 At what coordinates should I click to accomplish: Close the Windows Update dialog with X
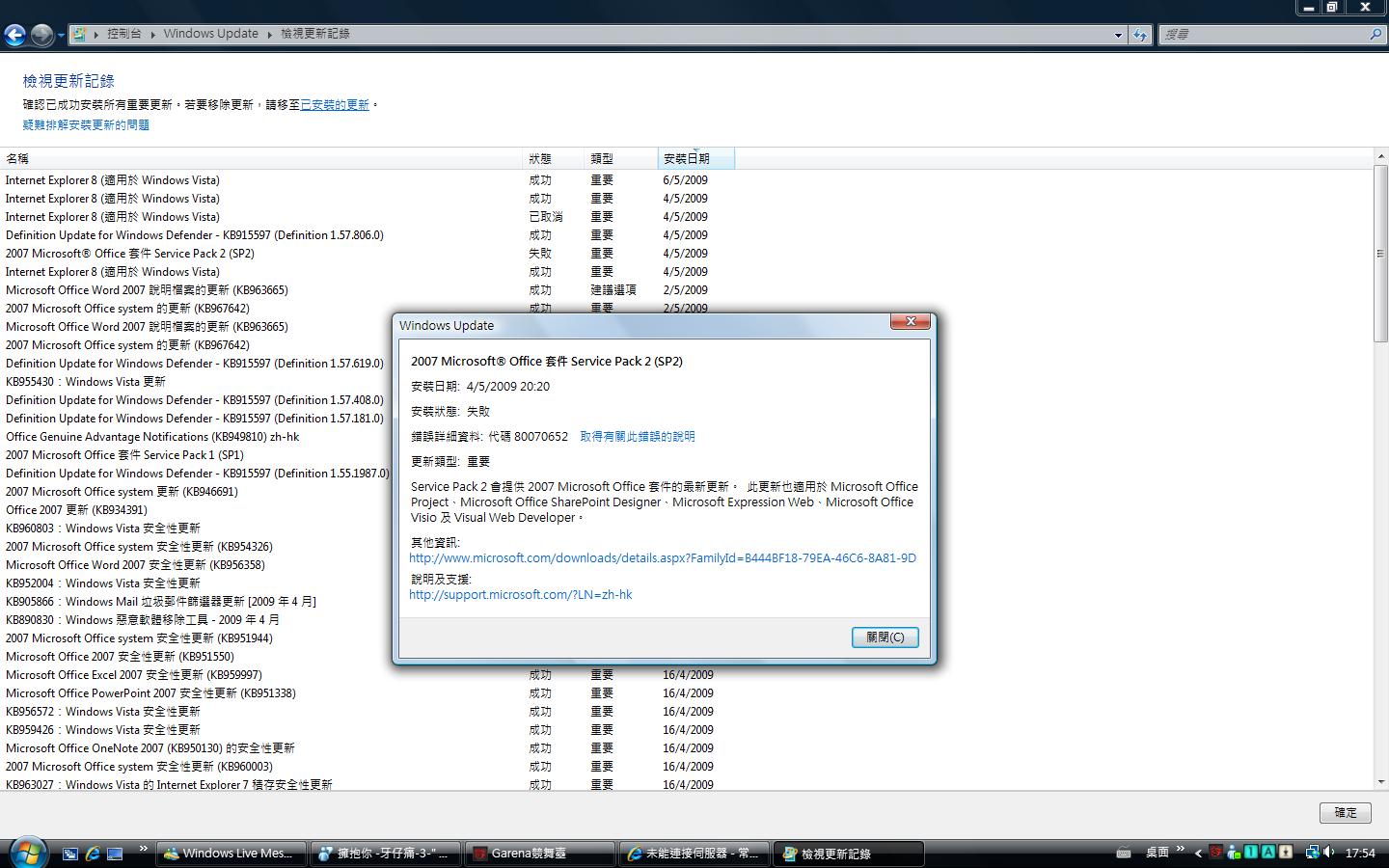(911, 321)
